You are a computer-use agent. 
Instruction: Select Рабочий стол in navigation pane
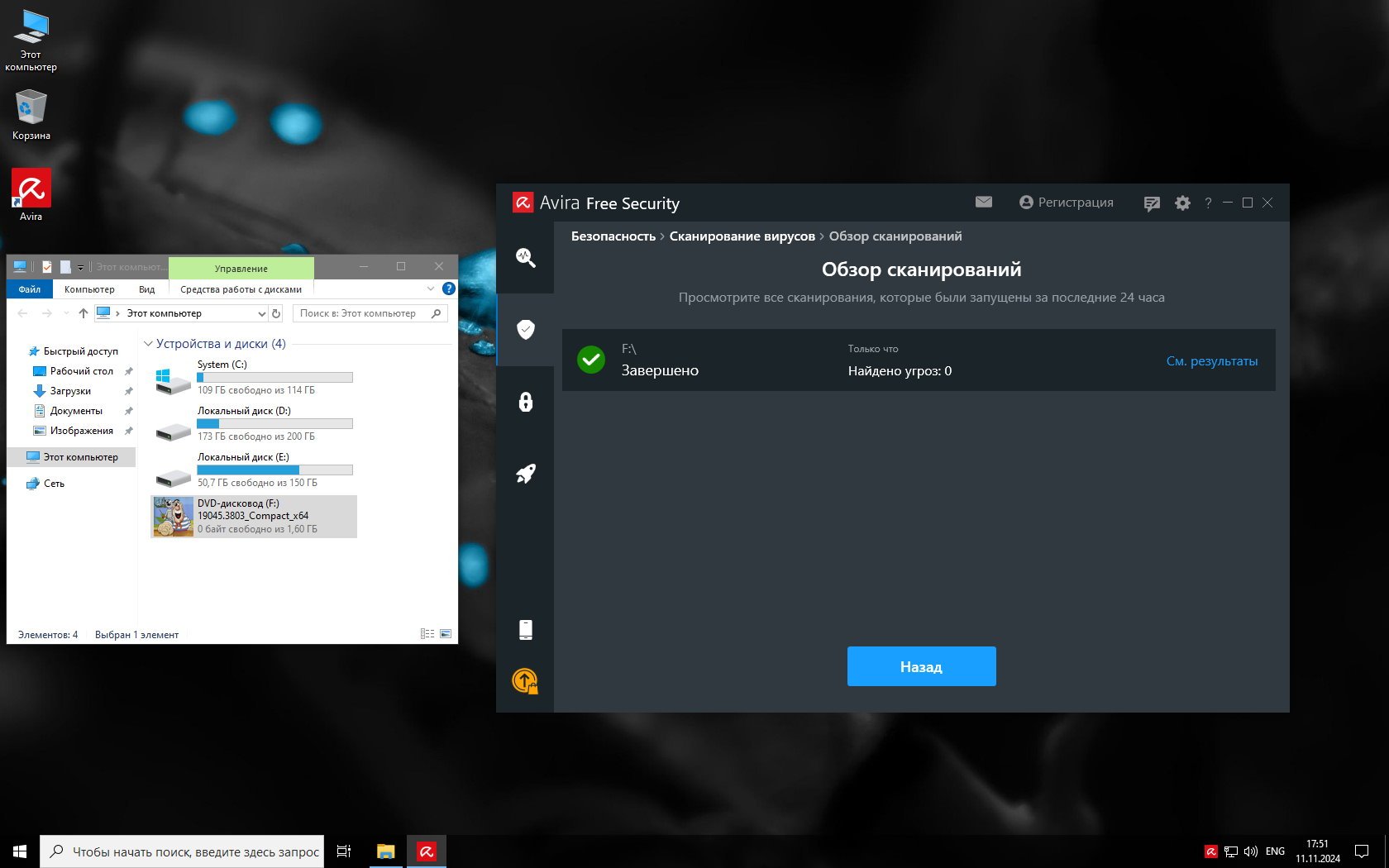tap(73, 371)
